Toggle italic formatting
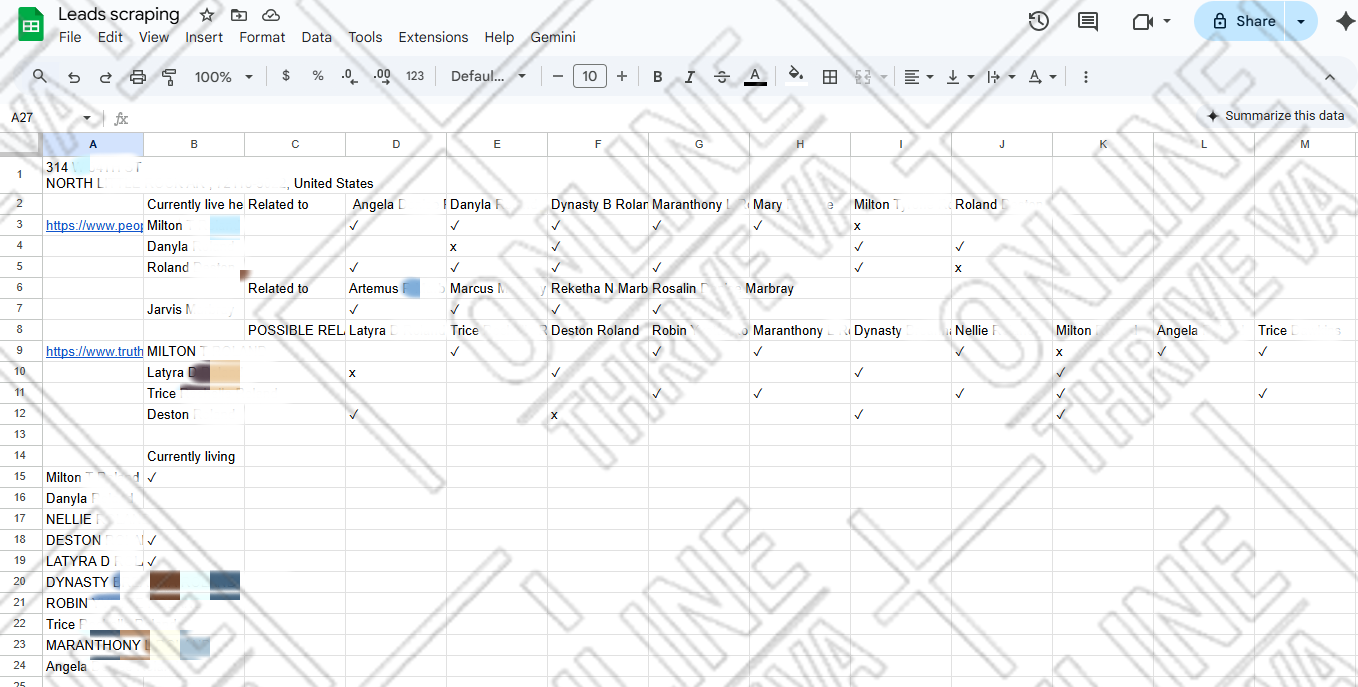This screenshot has width=1358, height=687. tap(689, 77)
